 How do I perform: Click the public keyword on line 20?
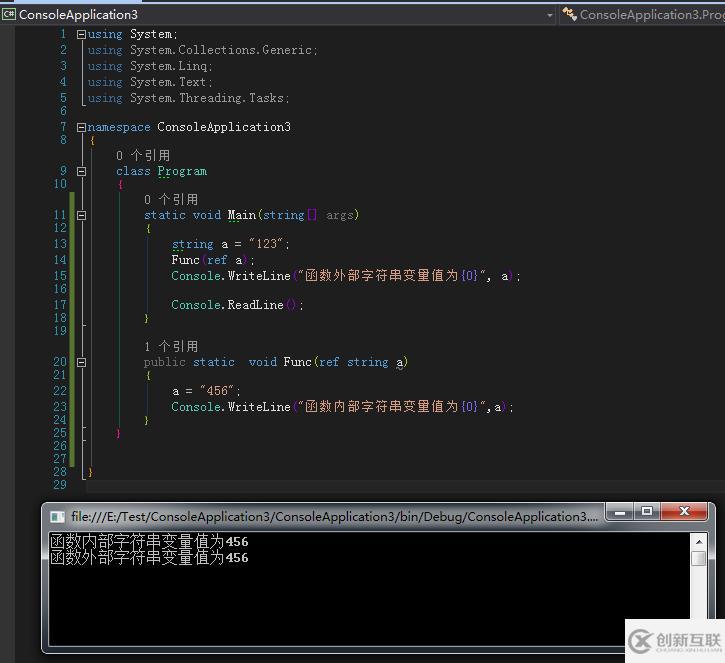pyautogui.click(x=165, y=362)
